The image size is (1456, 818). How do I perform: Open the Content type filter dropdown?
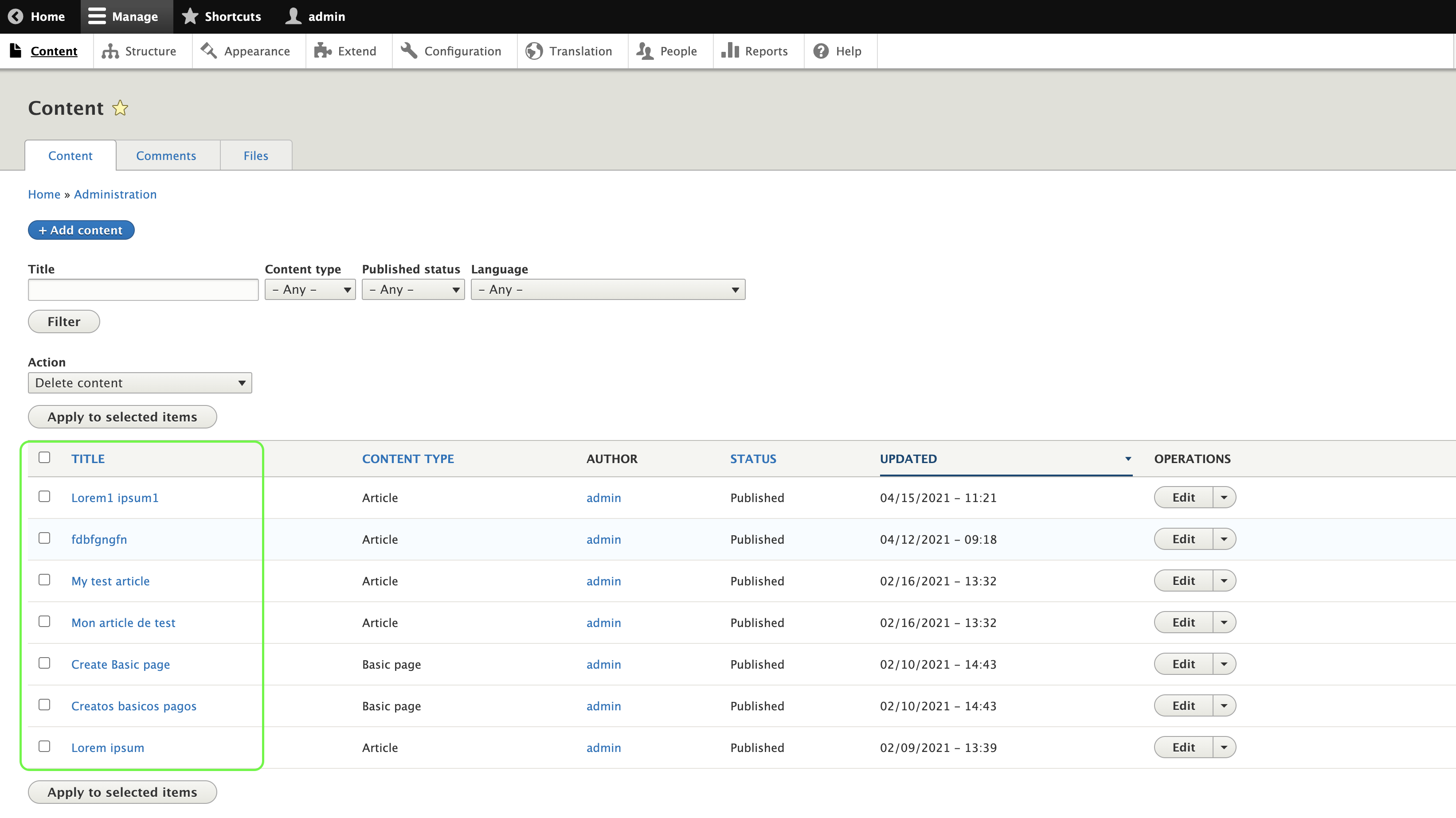(310, 289)
